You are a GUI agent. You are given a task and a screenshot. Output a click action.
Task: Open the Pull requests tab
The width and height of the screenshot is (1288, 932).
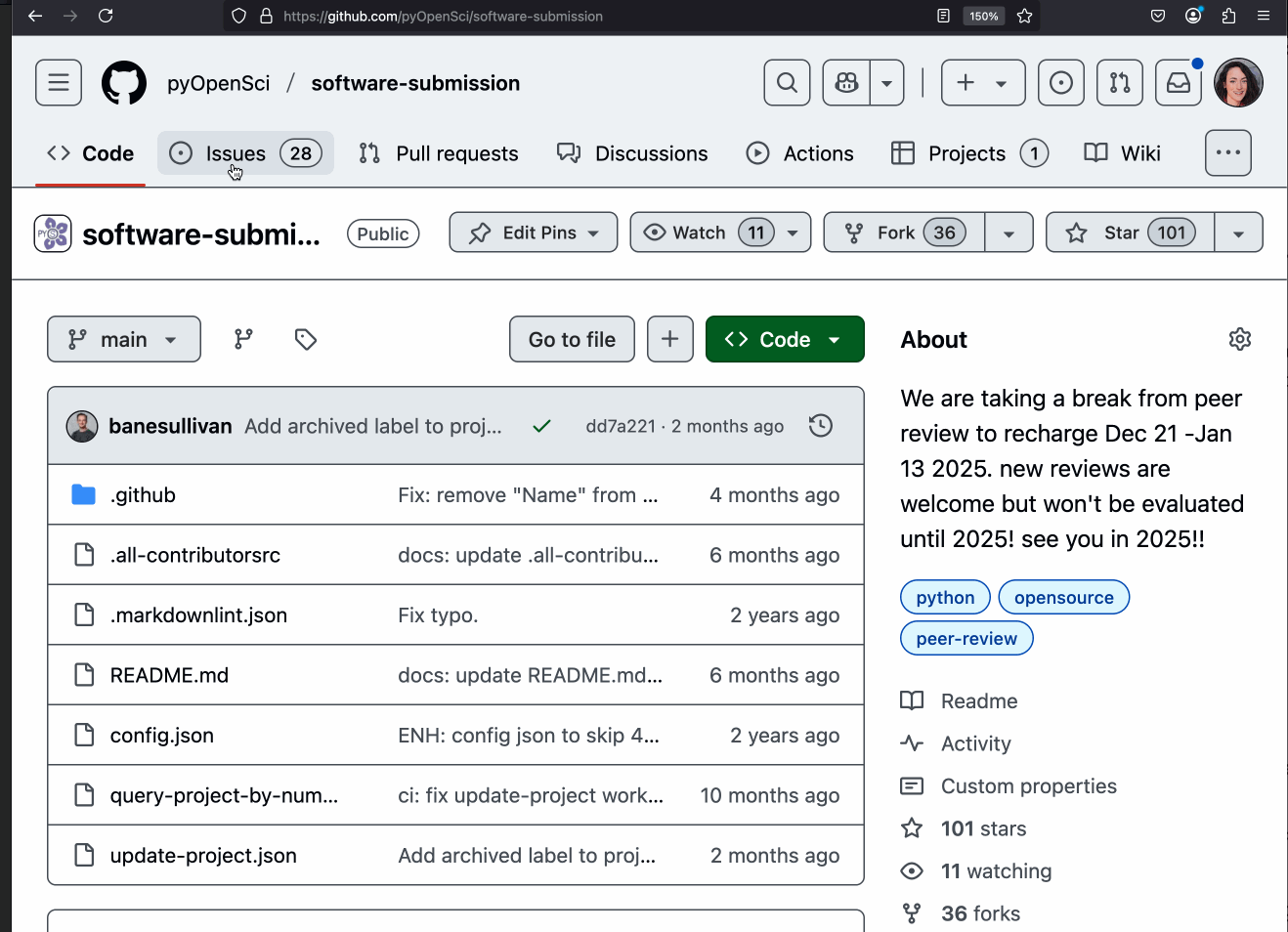[439, 153]
